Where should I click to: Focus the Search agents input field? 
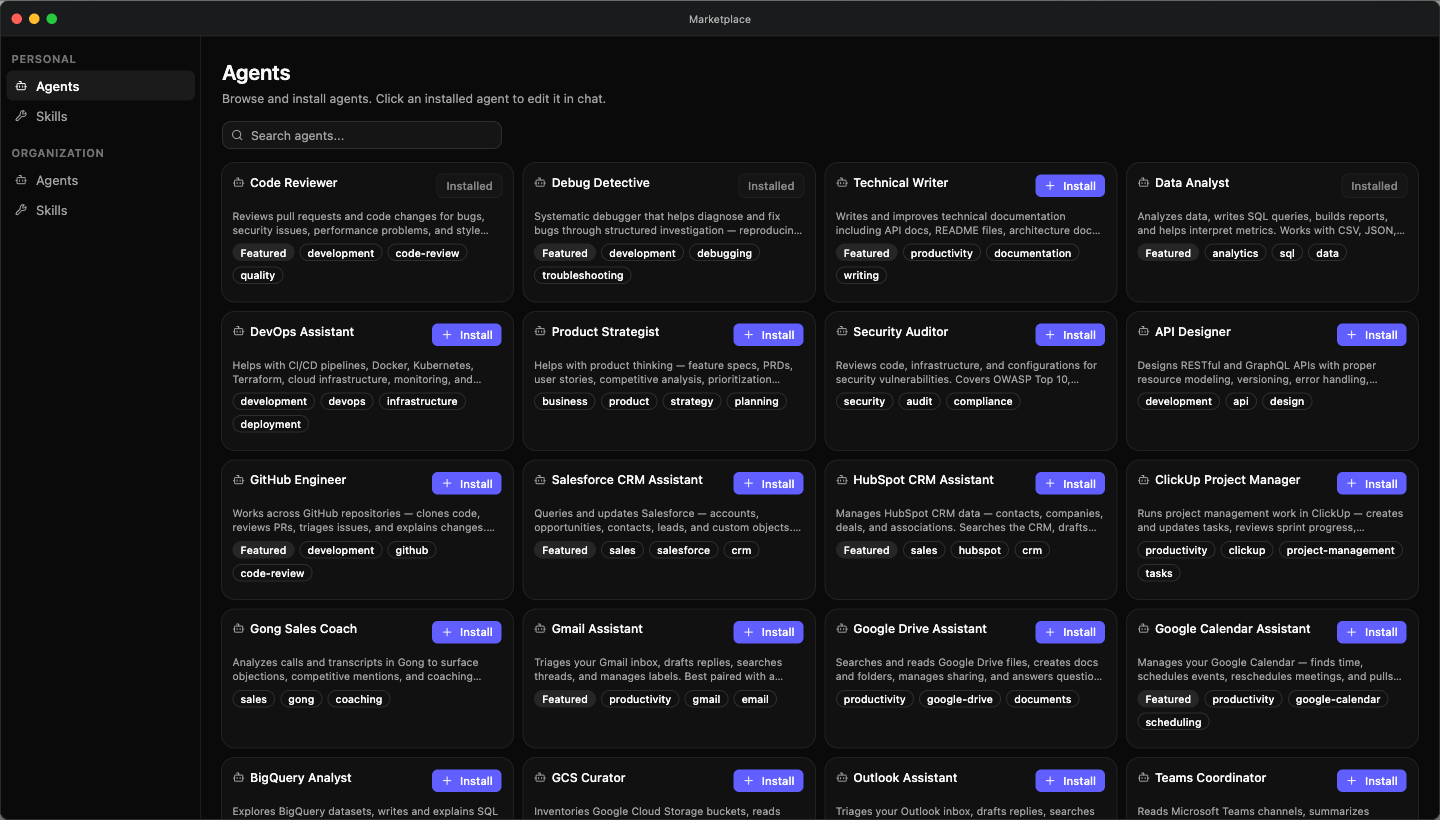362,135
